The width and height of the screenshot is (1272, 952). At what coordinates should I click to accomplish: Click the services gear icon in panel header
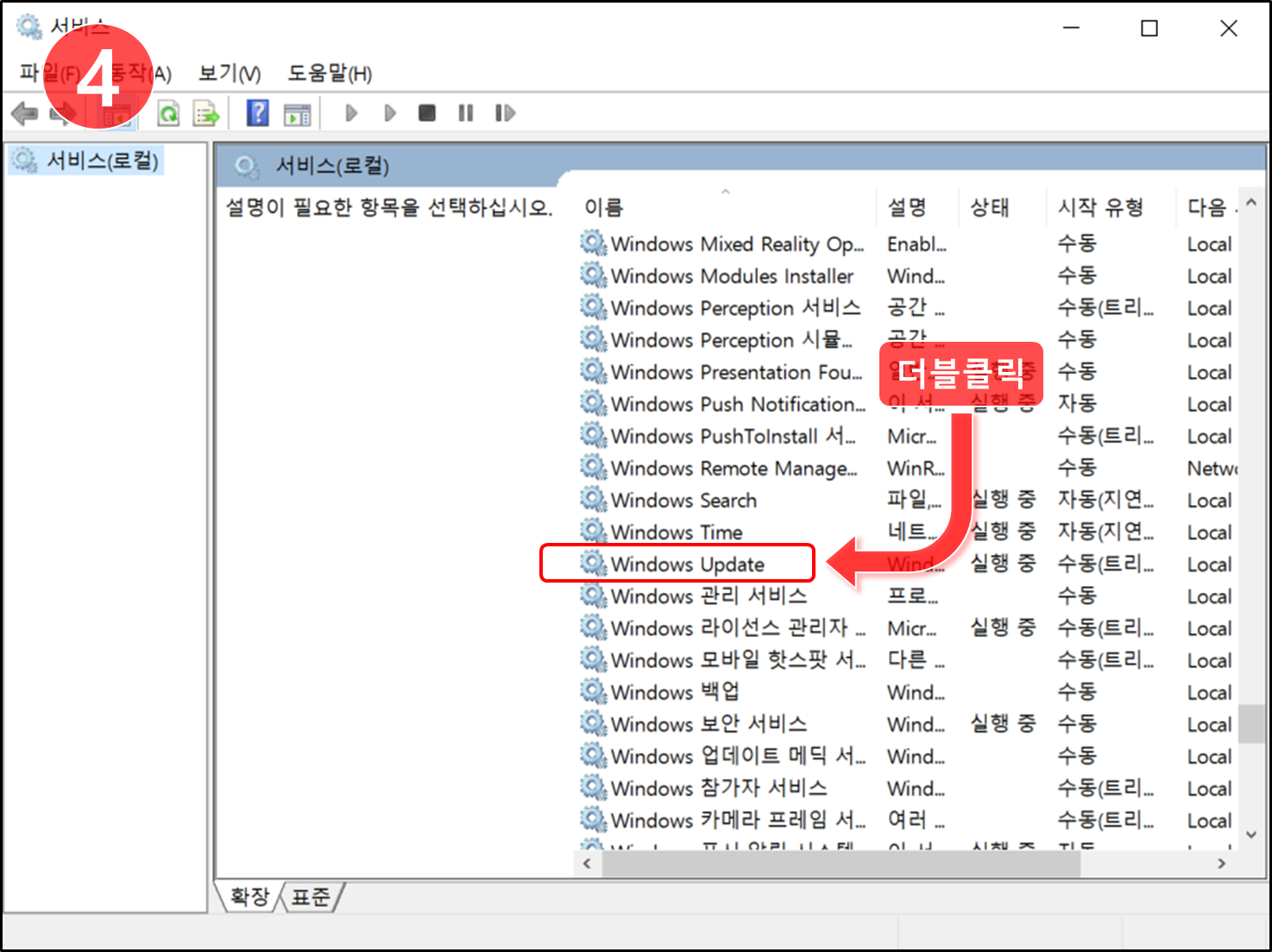(247, 166)
